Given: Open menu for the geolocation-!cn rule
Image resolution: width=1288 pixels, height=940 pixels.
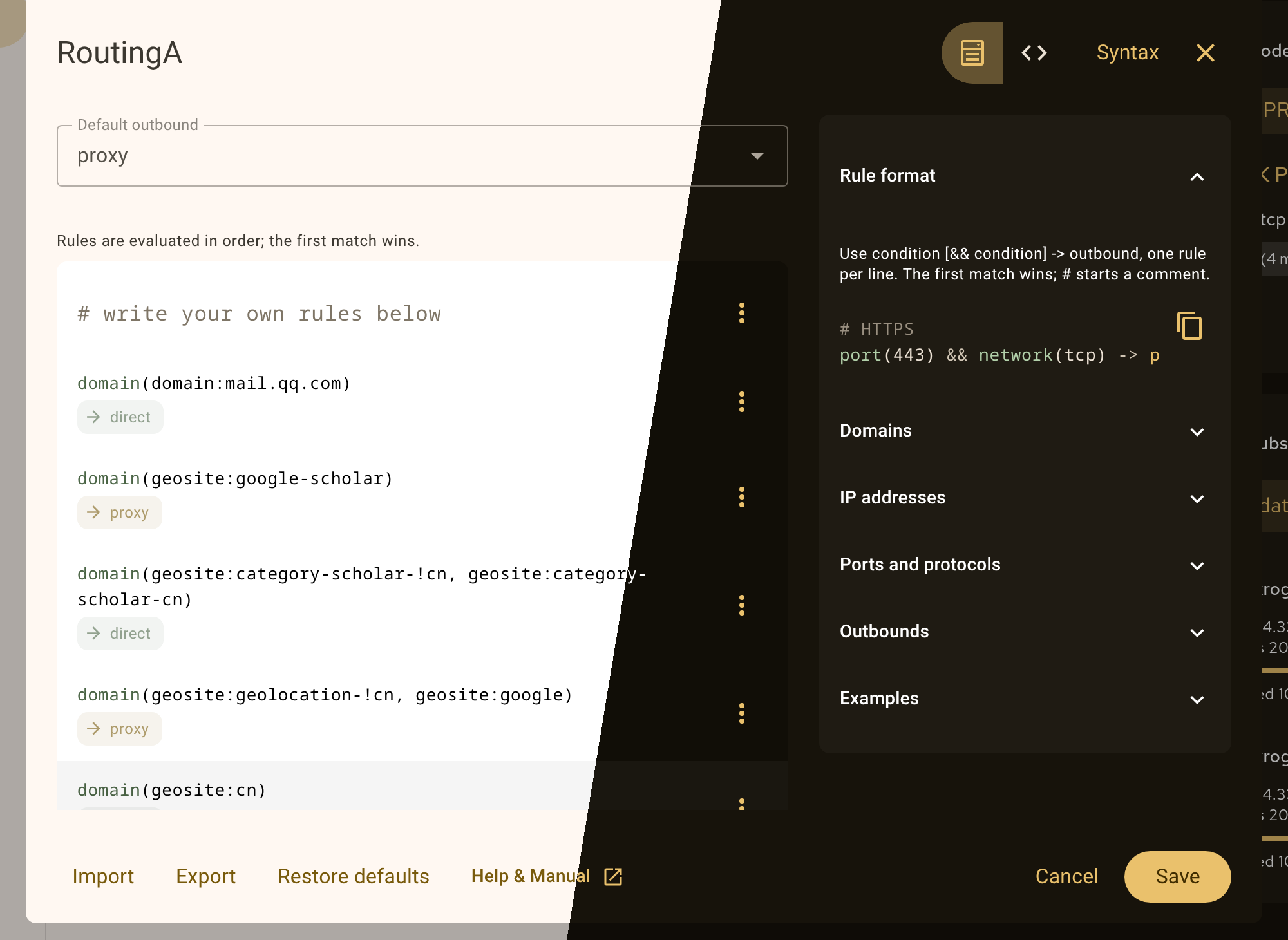Looking at the screenshot, I should pyautogui.click(x=742, y=713).
